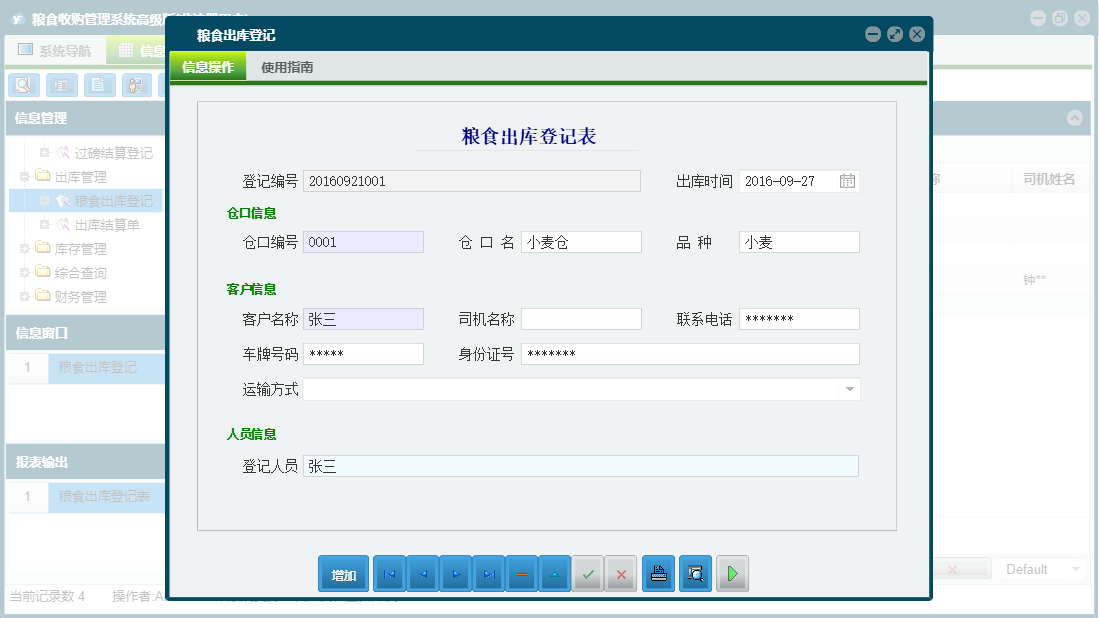Expand the 运输方式 dropdown
The height and width of the screenshot is (618, 1099).
click(849, 389)
